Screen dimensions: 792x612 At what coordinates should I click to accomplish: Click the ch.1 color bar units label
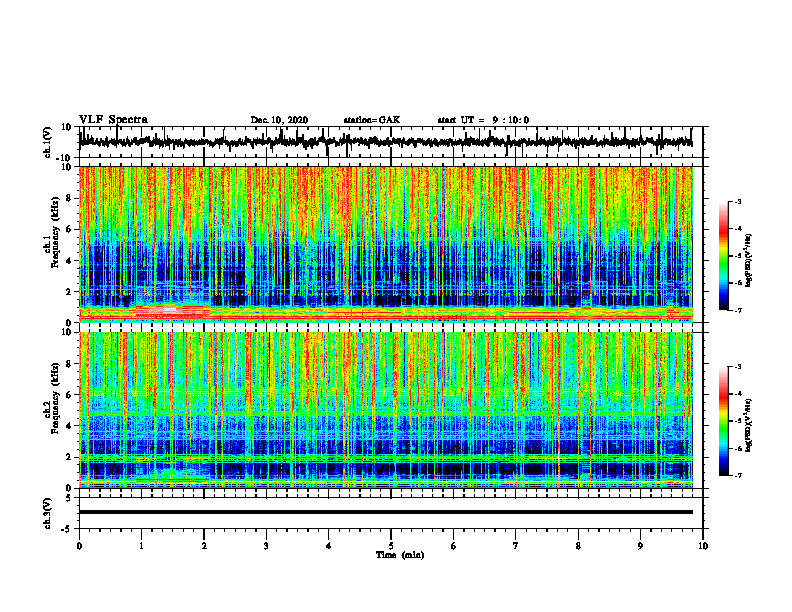(x=750, y=261)
